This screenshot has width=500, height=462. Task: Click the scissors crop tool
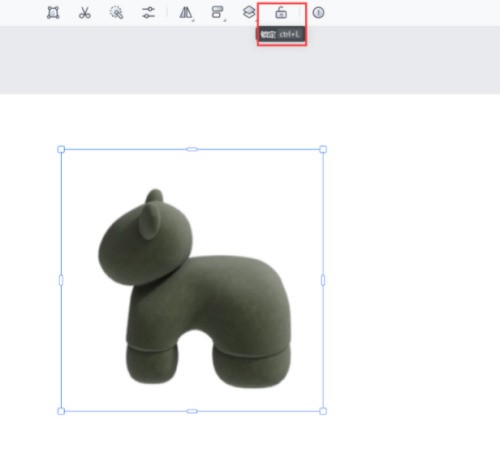coord(85,13)
